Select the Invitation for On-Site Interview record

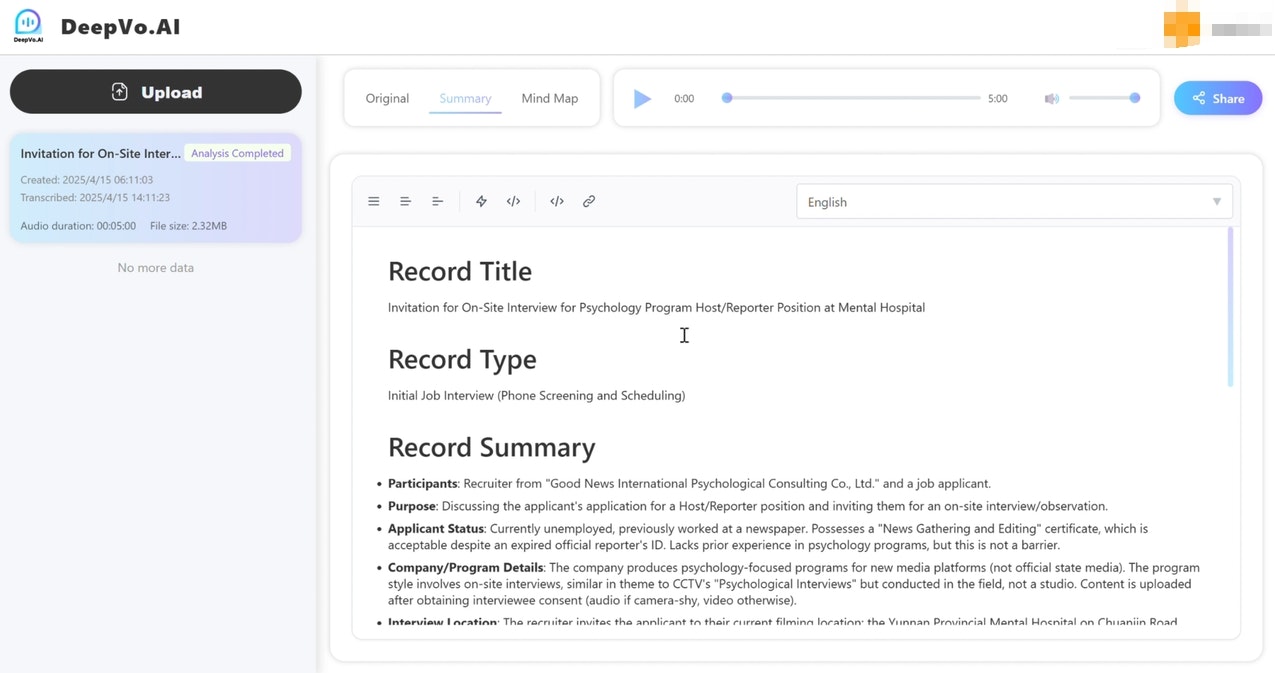point(155,188)
